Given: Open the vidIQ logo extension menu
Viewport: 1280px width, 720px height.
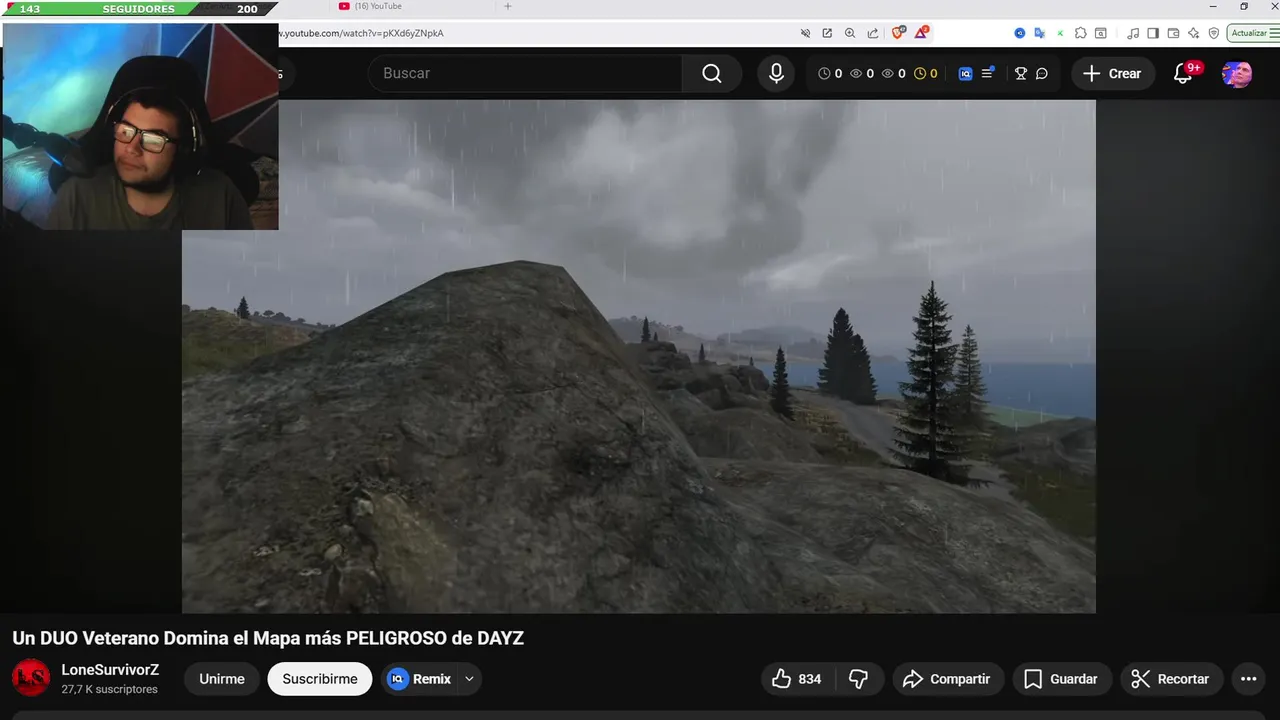Looking at the screenshot, I should 965,73.
